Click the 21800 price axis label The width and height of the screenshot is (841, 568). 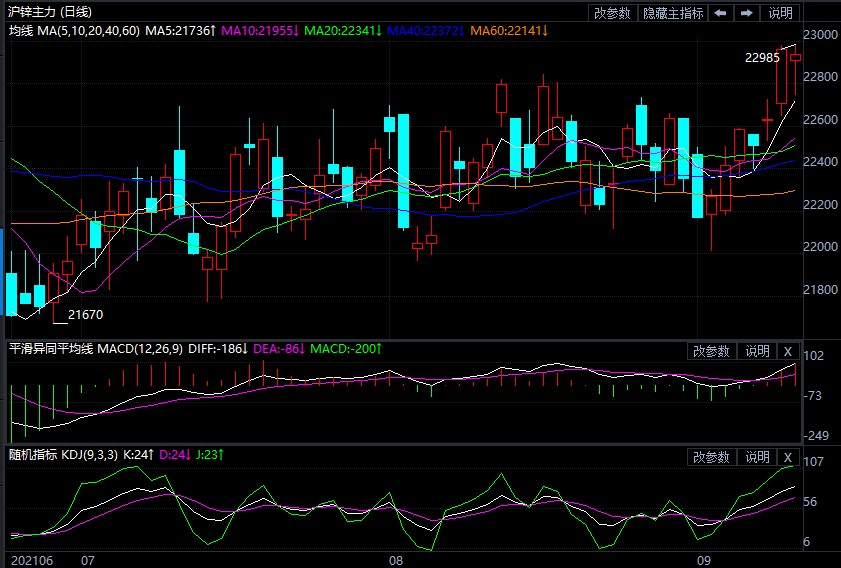tap(820, 290)
